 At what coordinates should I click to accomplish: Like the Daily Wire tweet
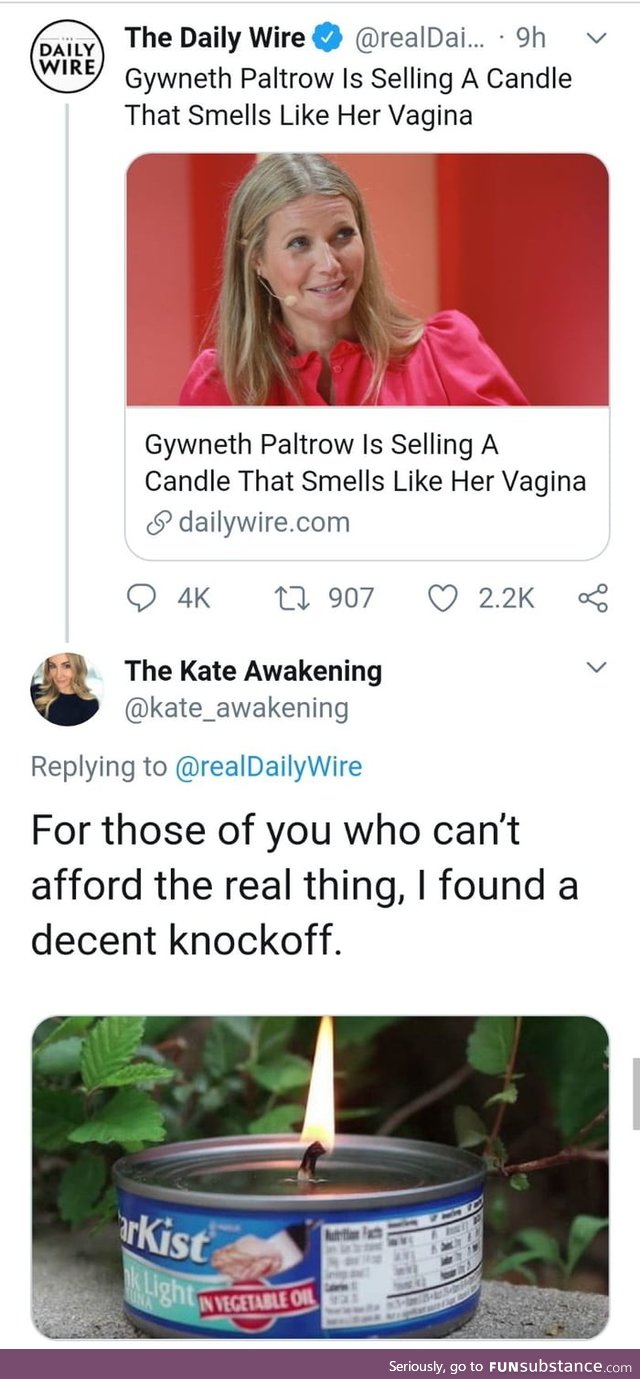442,598
